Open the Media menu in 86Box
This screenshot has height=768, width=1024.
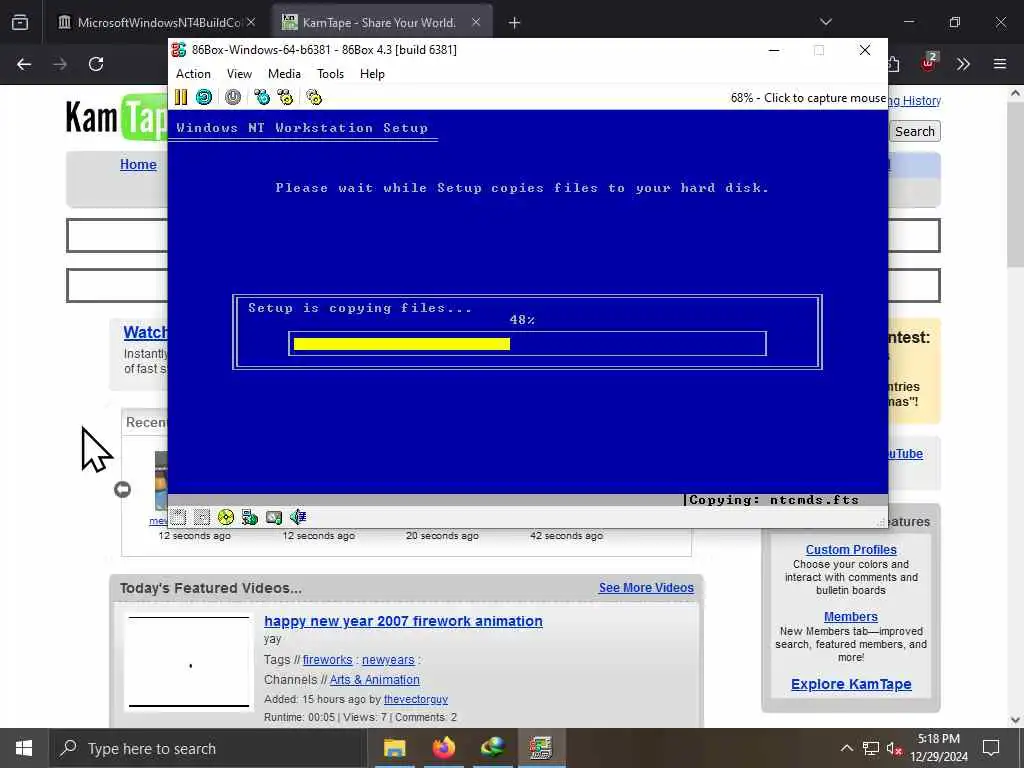pyautogui.click(x=284, y=74)
